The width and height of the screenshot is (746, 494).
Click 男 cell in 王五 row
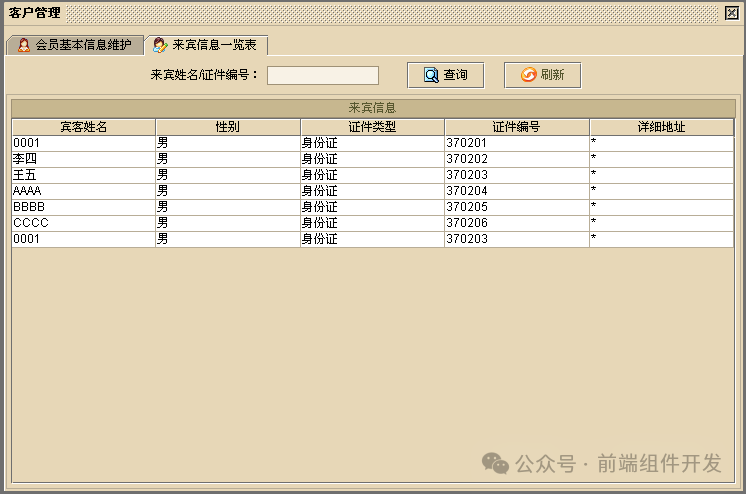[x=228, y=175]
